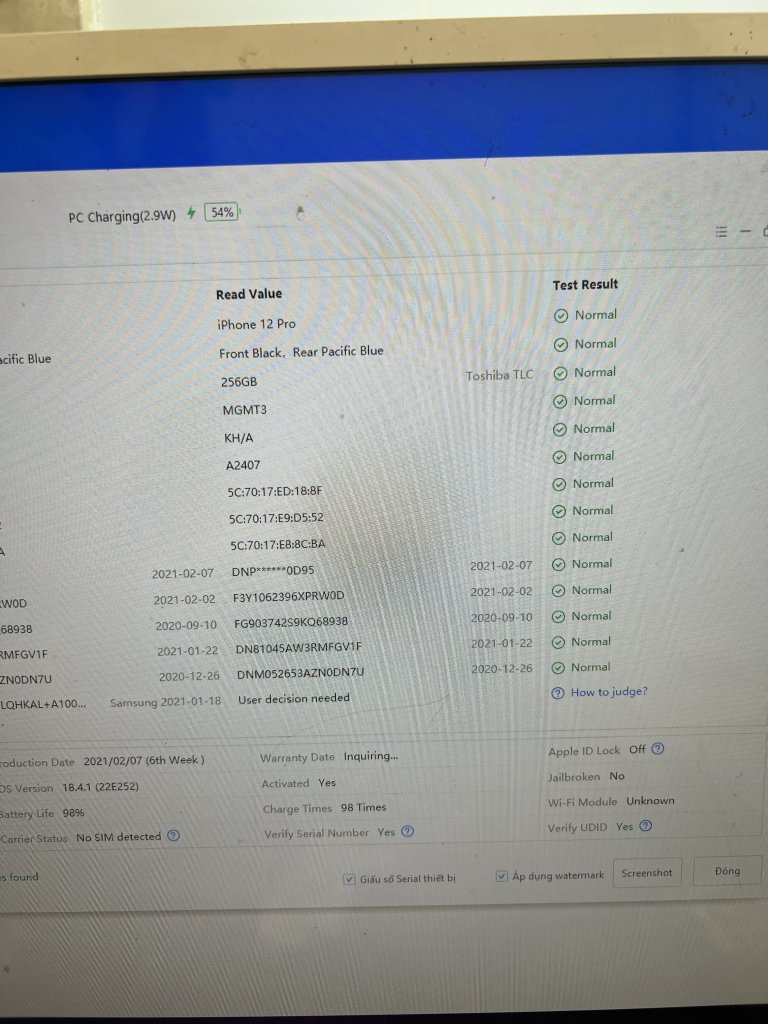The width and height of the screenshot is (768, 1024).
Task: Click the Read Value column header
Action: click(x=249, y=294)
